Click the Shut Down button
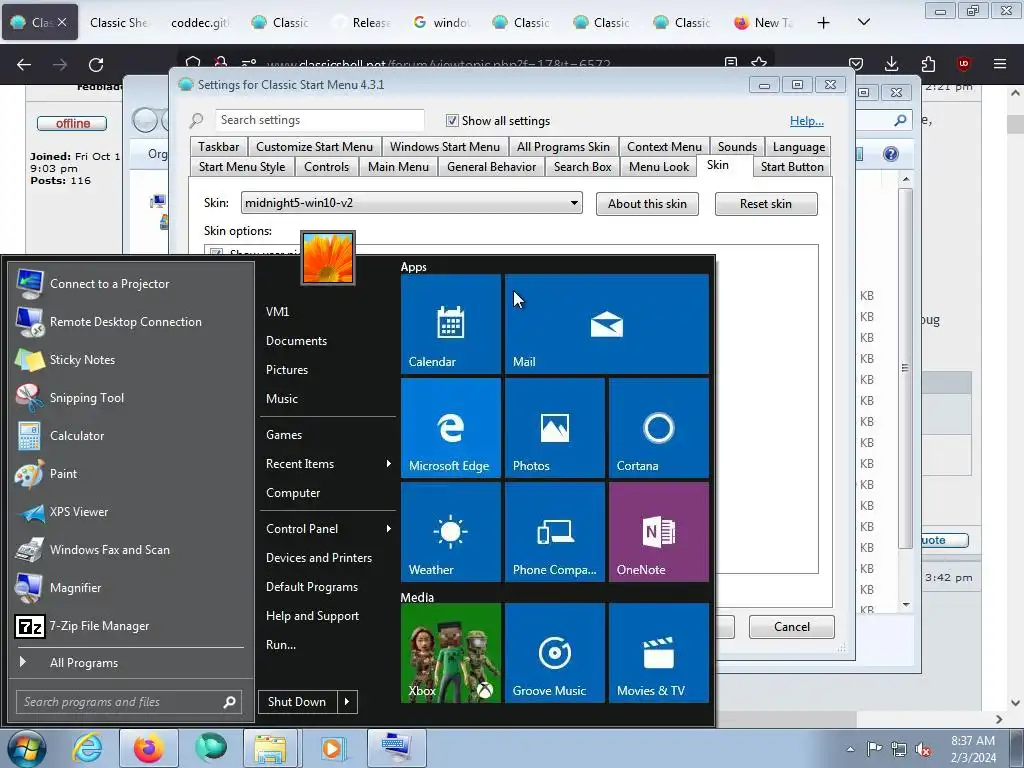This screenshot has width=1024, height=768. pyautogui.click(x=298, y=702)
